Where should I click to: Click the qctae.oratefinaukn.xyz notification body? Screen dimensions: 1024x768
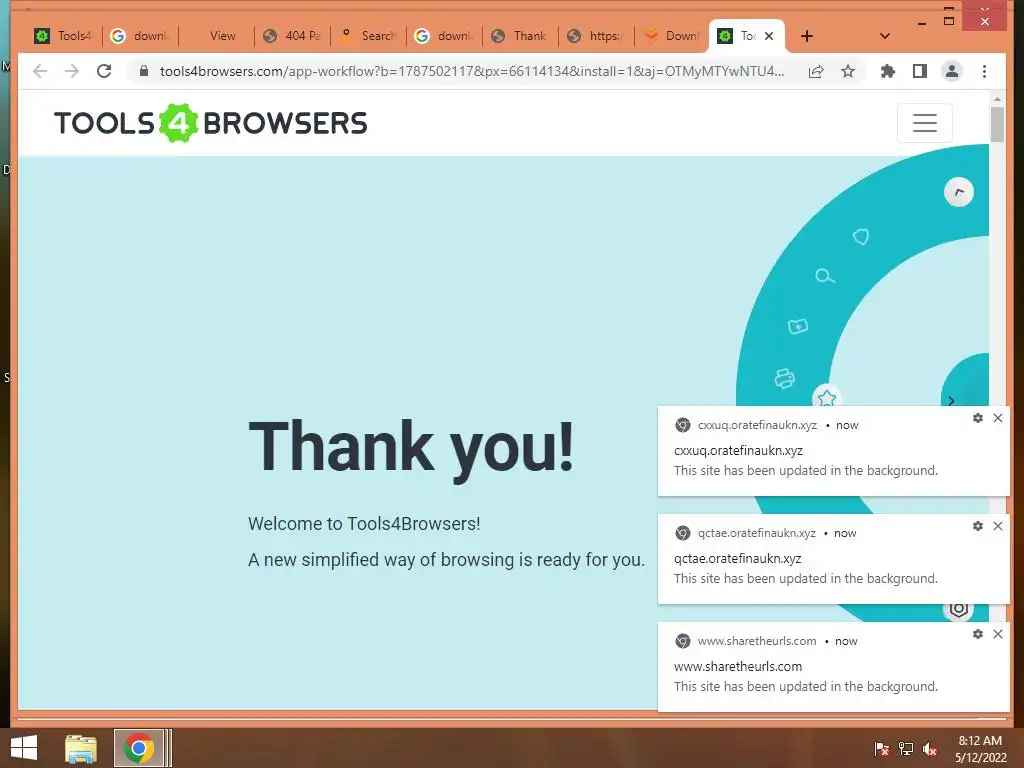coord(833,559)
